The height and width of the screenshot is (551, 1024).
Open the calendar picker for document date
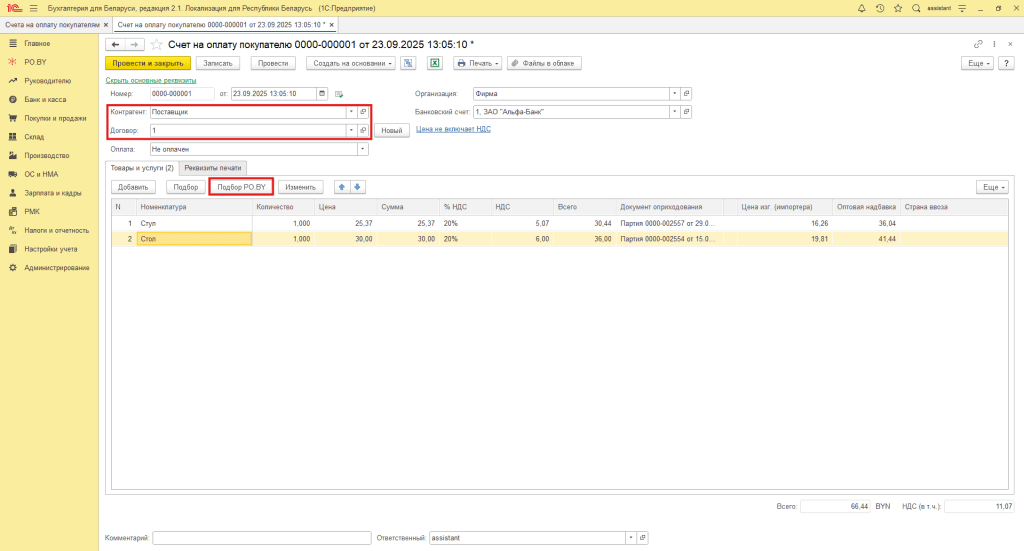click(x=322, y=94)
